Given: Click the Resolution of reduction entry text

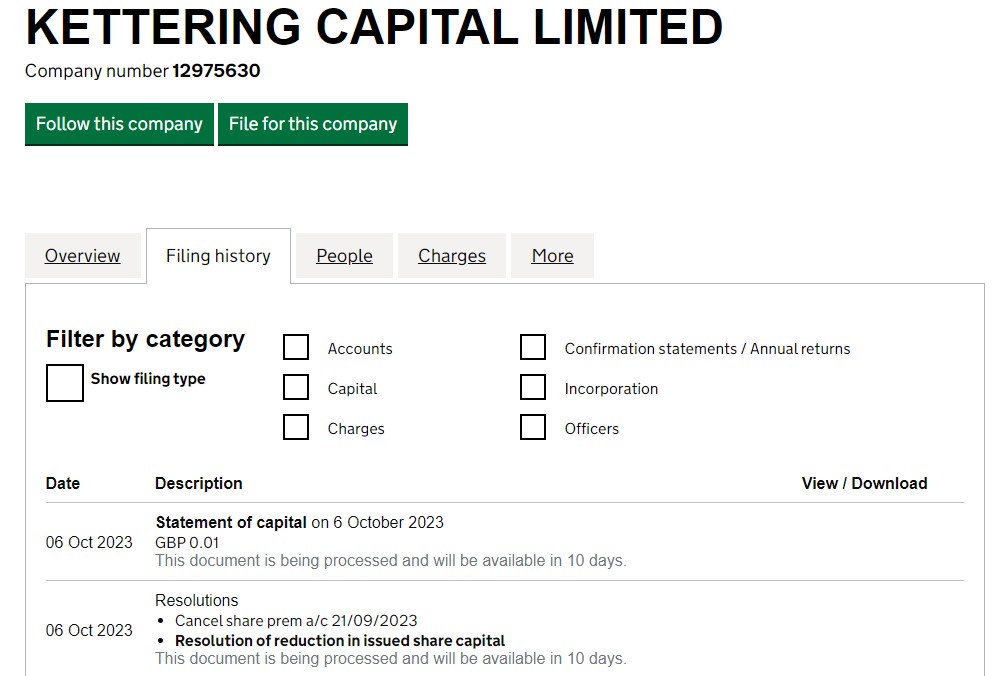Looking at the screenshot, I should [340, 641].
